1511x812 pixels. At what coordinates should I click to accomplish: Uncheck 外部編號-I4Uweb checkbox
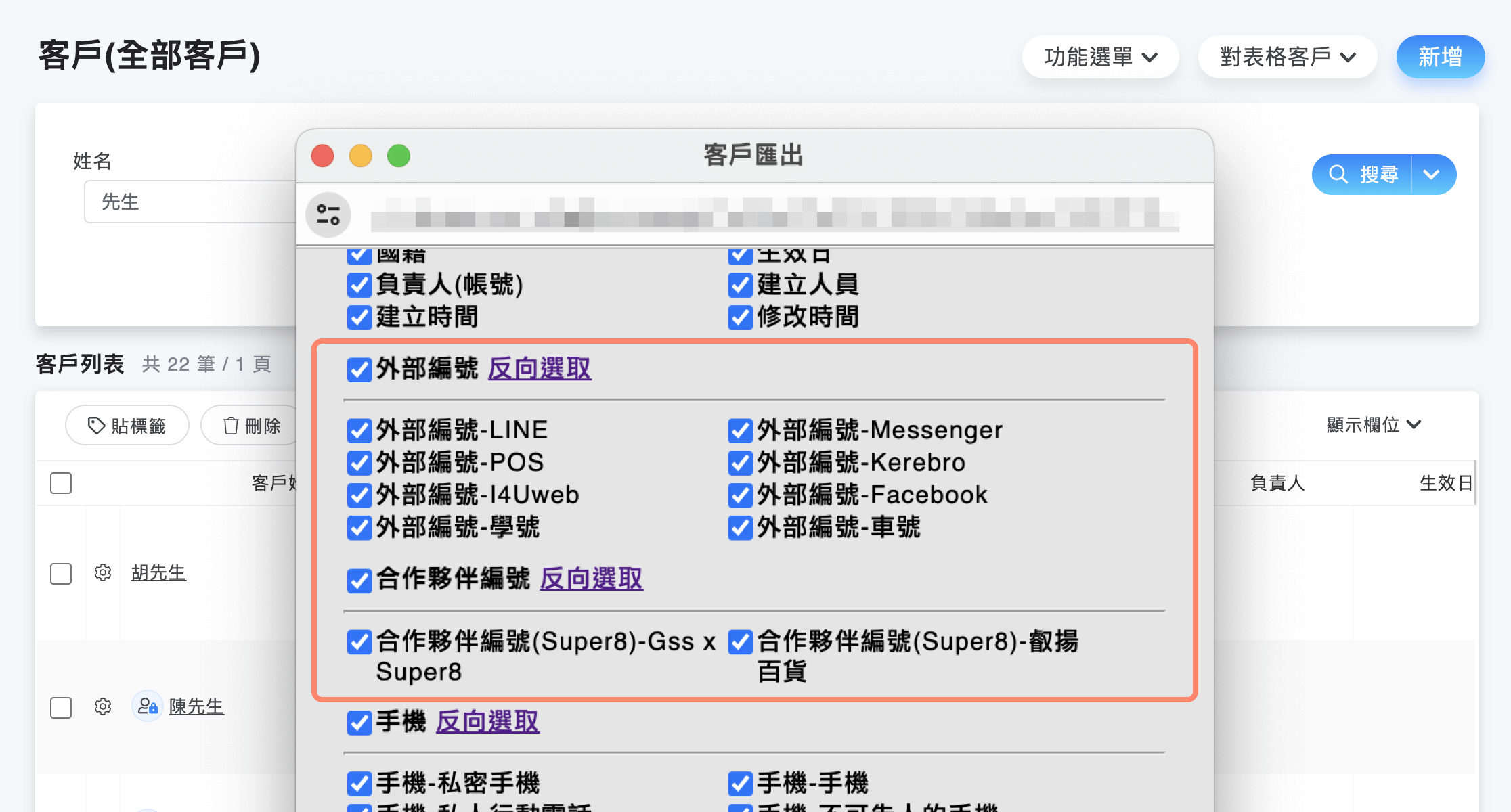pyautogui.click(x=359, y=495)
